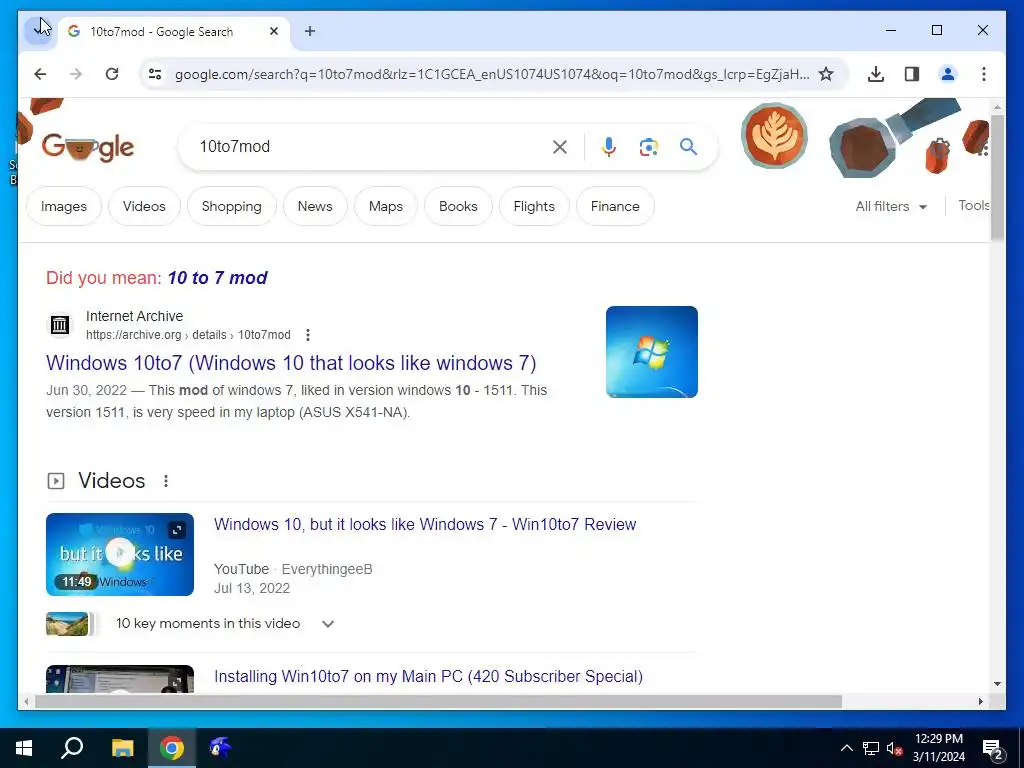Click the address bar URL
Image resolution: width=1024 pixels, height=768 pixels.
click(x=492, y=74)
